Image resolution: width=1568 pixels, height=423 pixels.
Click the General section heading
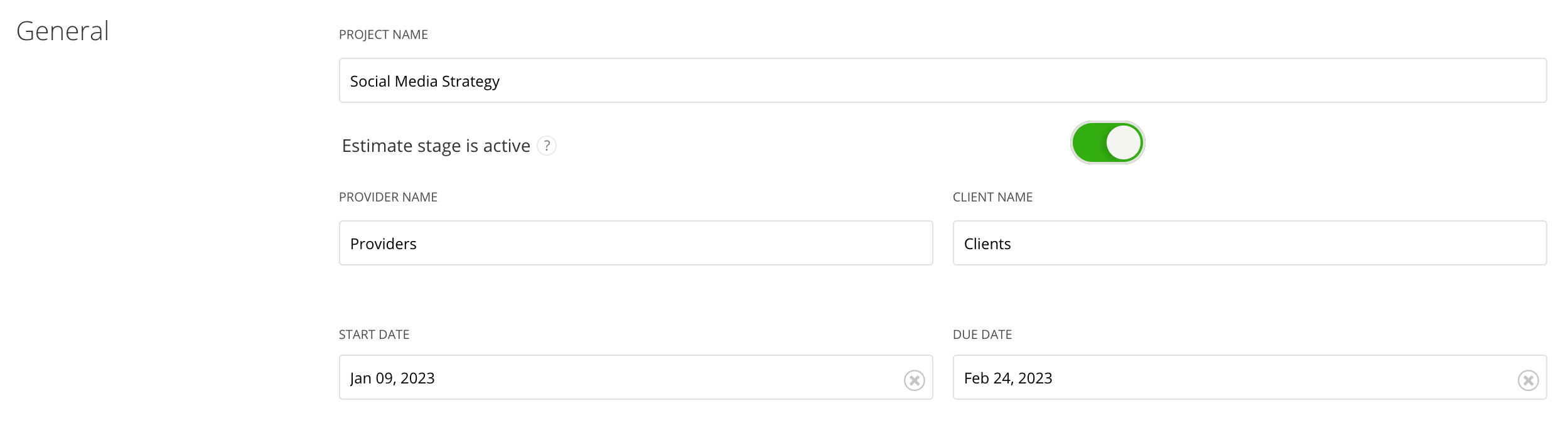[x=63, y=31]
